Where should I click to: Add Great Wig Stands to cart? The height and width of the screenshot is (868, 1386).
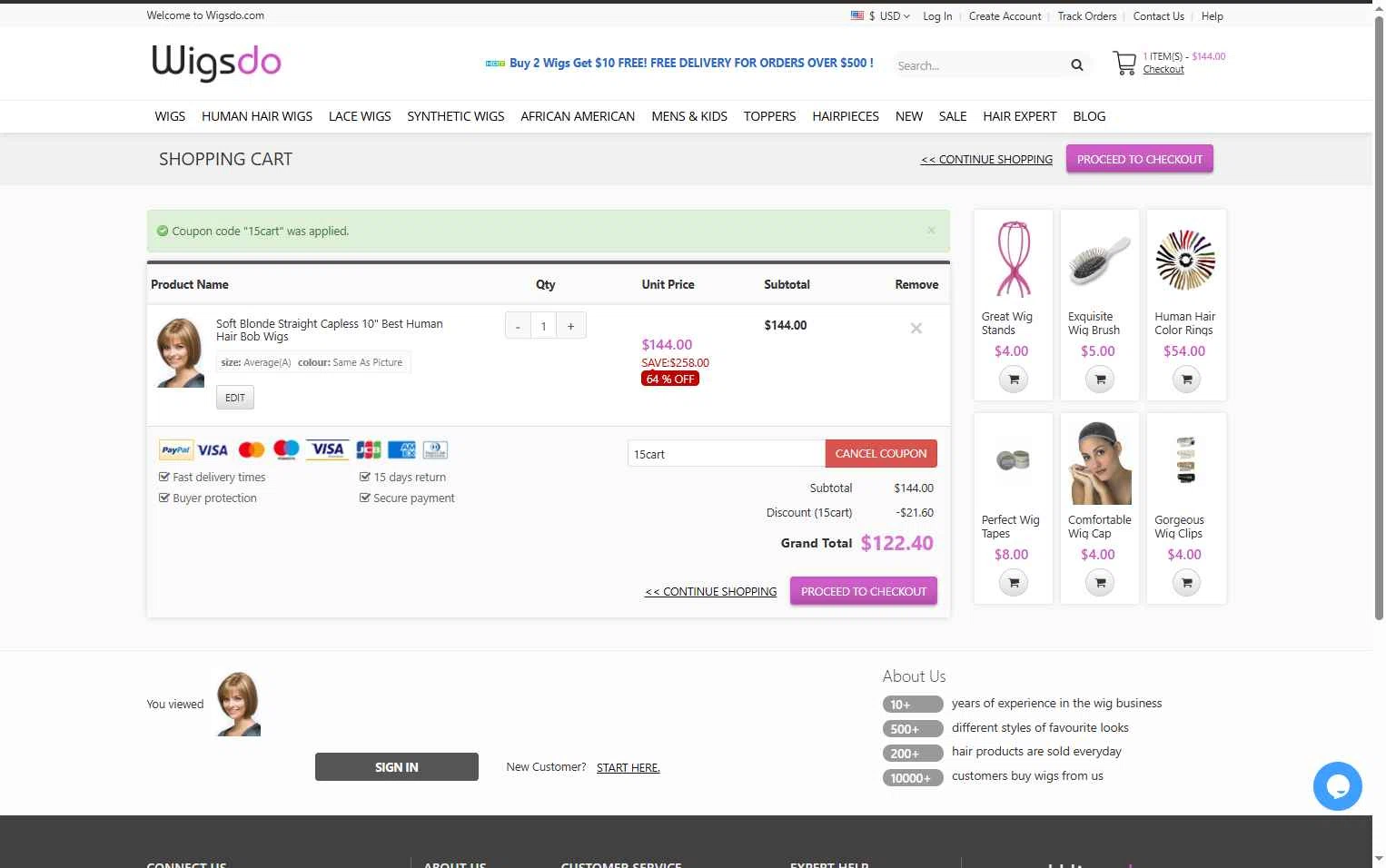tap(1014, 380)
